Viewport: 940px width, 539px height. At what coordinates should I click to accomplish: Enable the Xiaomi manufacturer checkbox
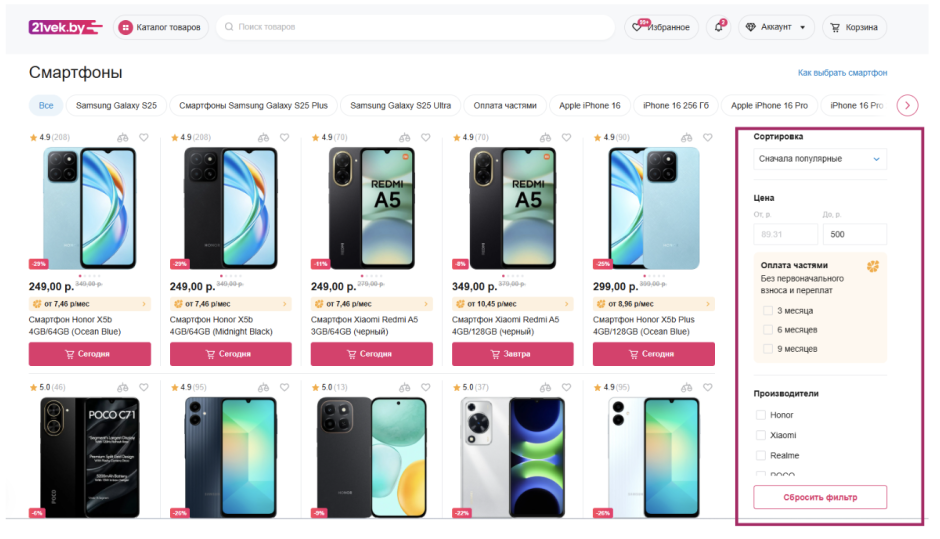coord(761,435)
